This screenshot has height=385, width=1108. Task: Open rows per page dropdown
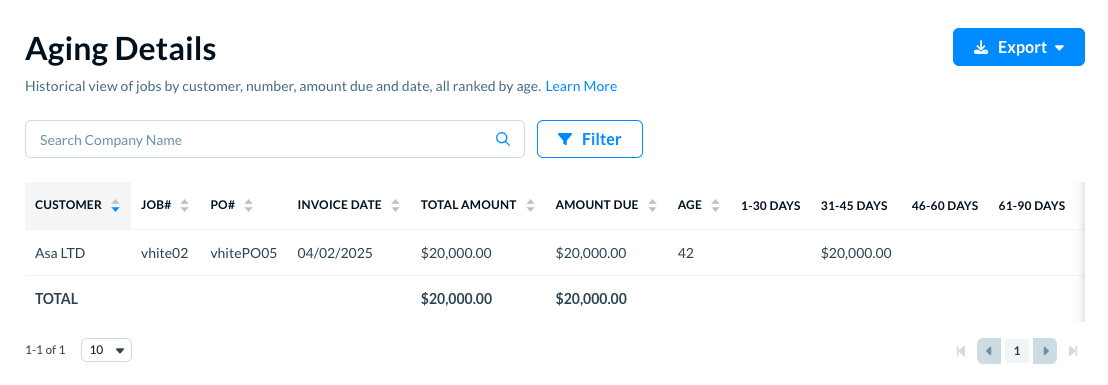pyautogui.click(x=107, y=350)
